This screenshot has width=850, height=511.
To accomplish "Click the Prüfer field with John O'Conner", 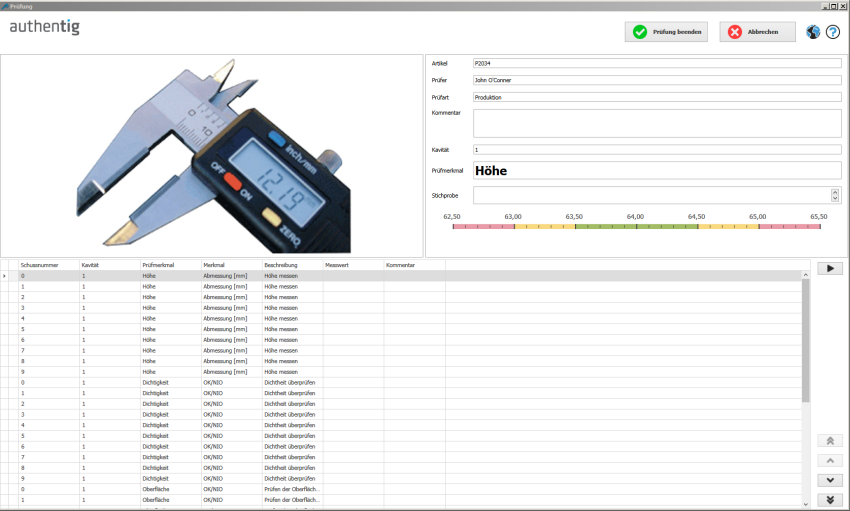I will 657,80.
